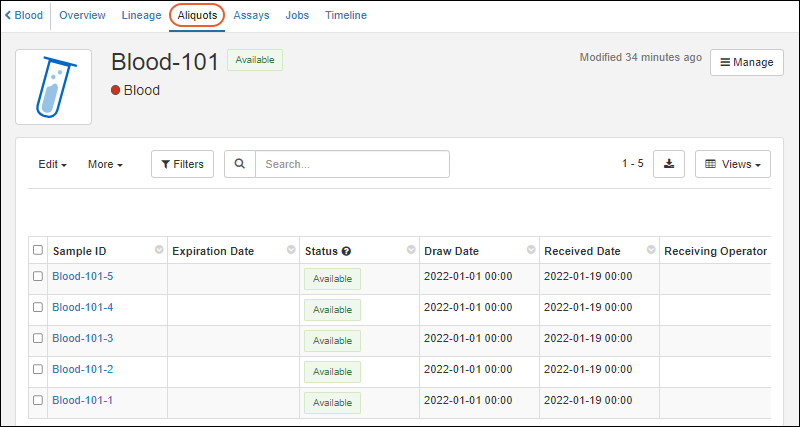Viewport: 800px width, 427px height.
Task: Open Draw Date column menu arrow
Action: click(x=531, y=250)
